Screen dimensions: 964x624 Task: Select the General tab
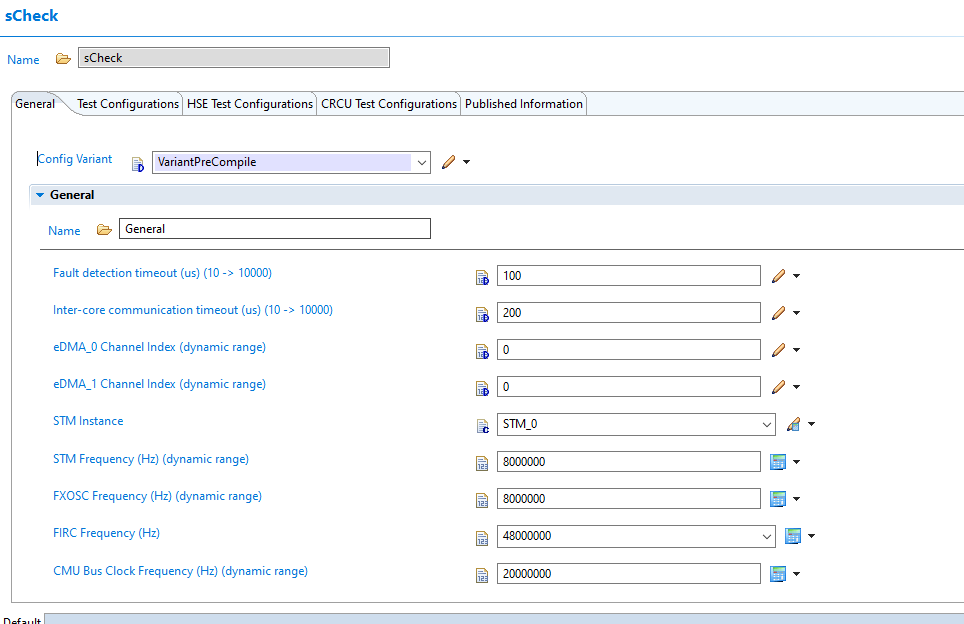(35, 104)
